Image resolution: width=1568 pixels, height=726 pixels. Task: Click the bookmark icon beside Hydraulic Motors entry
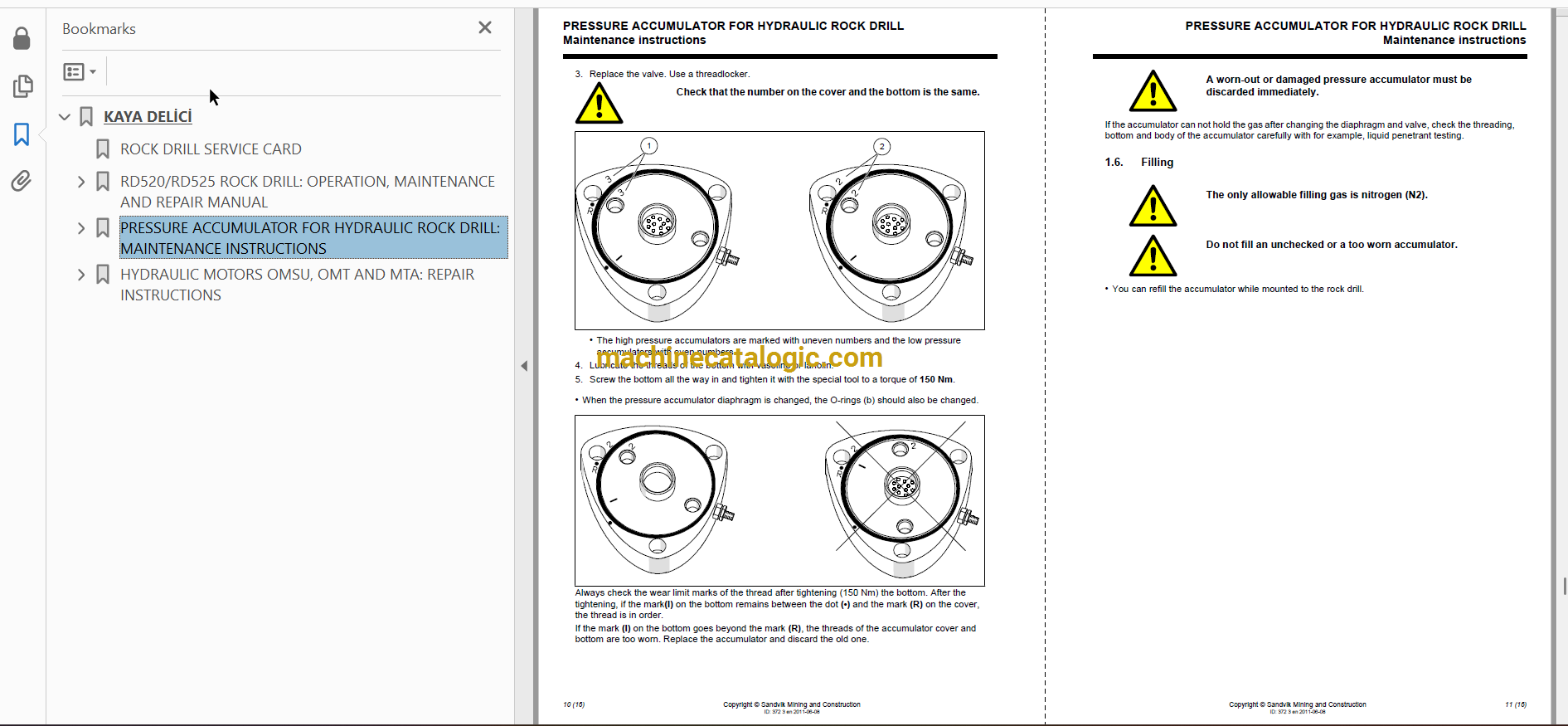(103, 275)
